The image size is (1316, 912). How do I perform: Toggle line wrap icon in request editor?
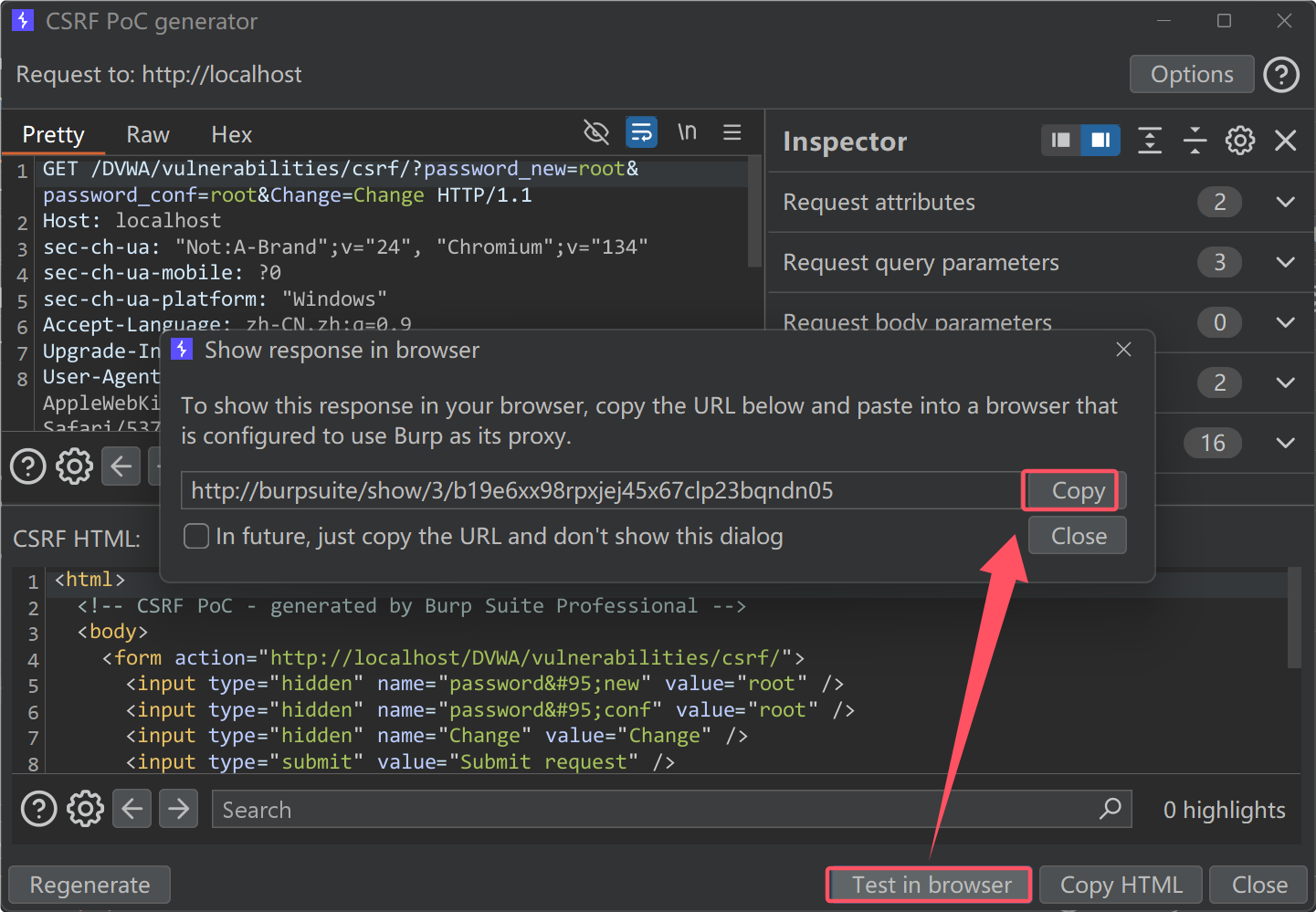pos(642,132)
